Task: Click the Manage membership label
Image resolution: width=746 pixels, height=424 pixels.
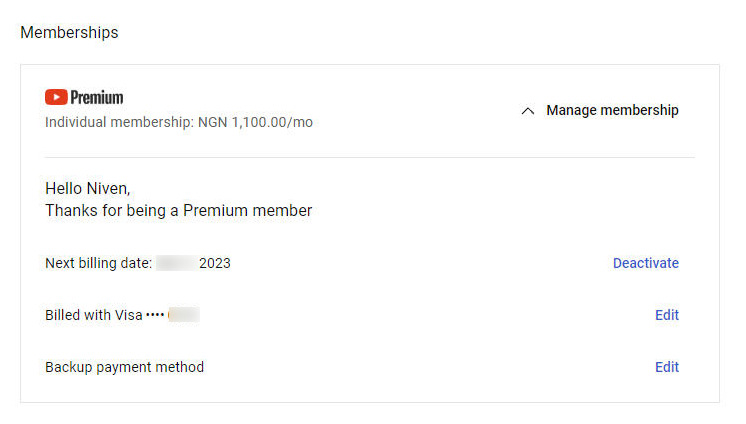Action: [x=612, y=110]
